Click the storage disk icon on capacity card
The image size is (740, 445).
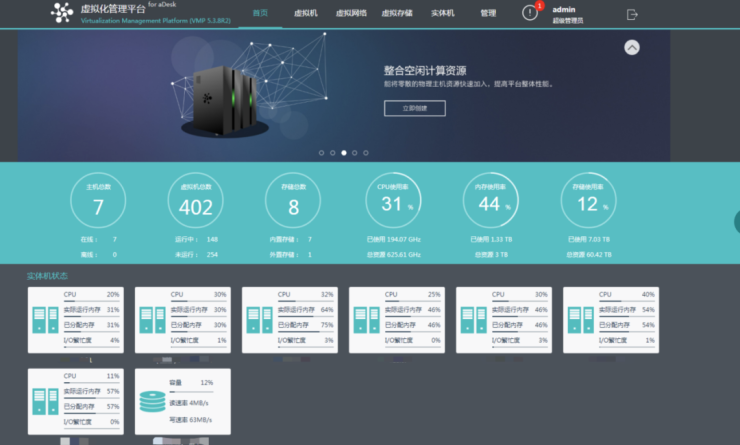click(x=152, y=400)
